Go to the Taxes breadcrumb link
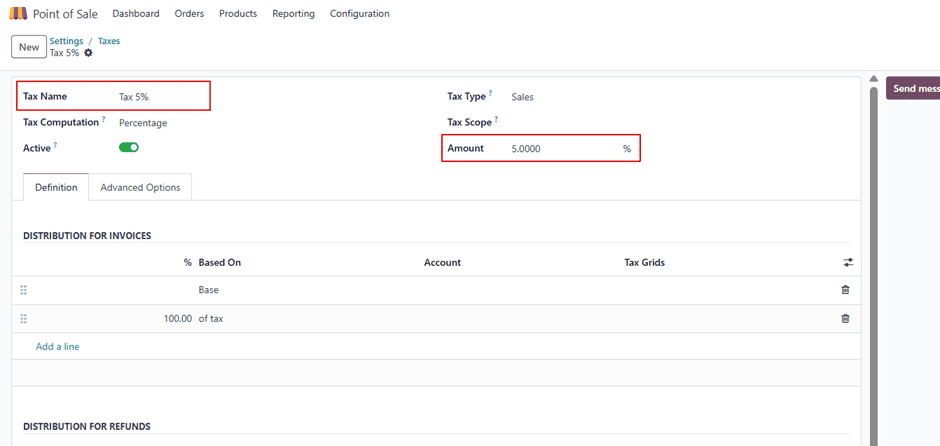This screenshot has width=940, height=446. pos(109,41)
